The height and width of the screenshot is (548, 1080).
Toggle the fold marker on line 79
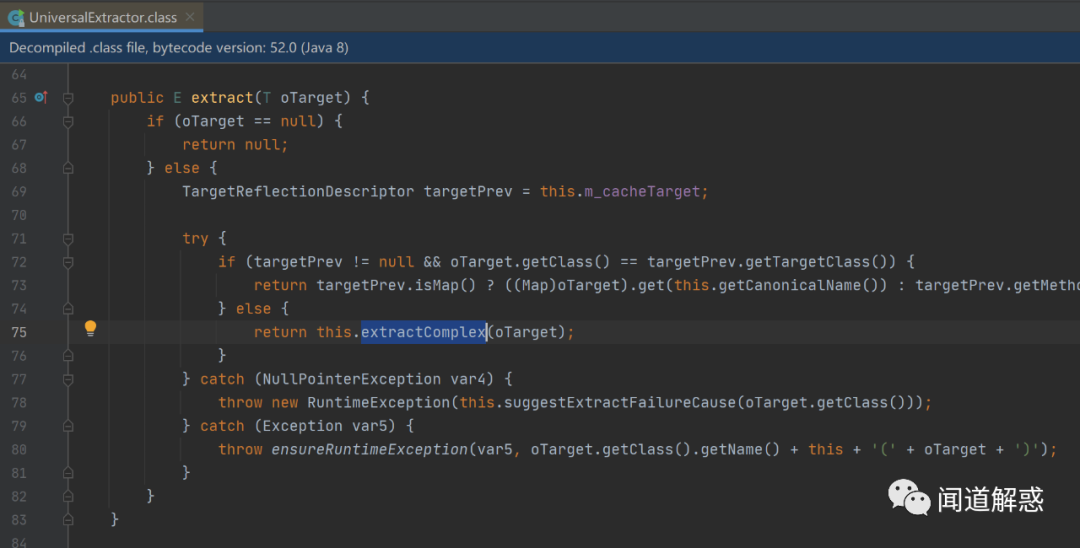[68, 426]
